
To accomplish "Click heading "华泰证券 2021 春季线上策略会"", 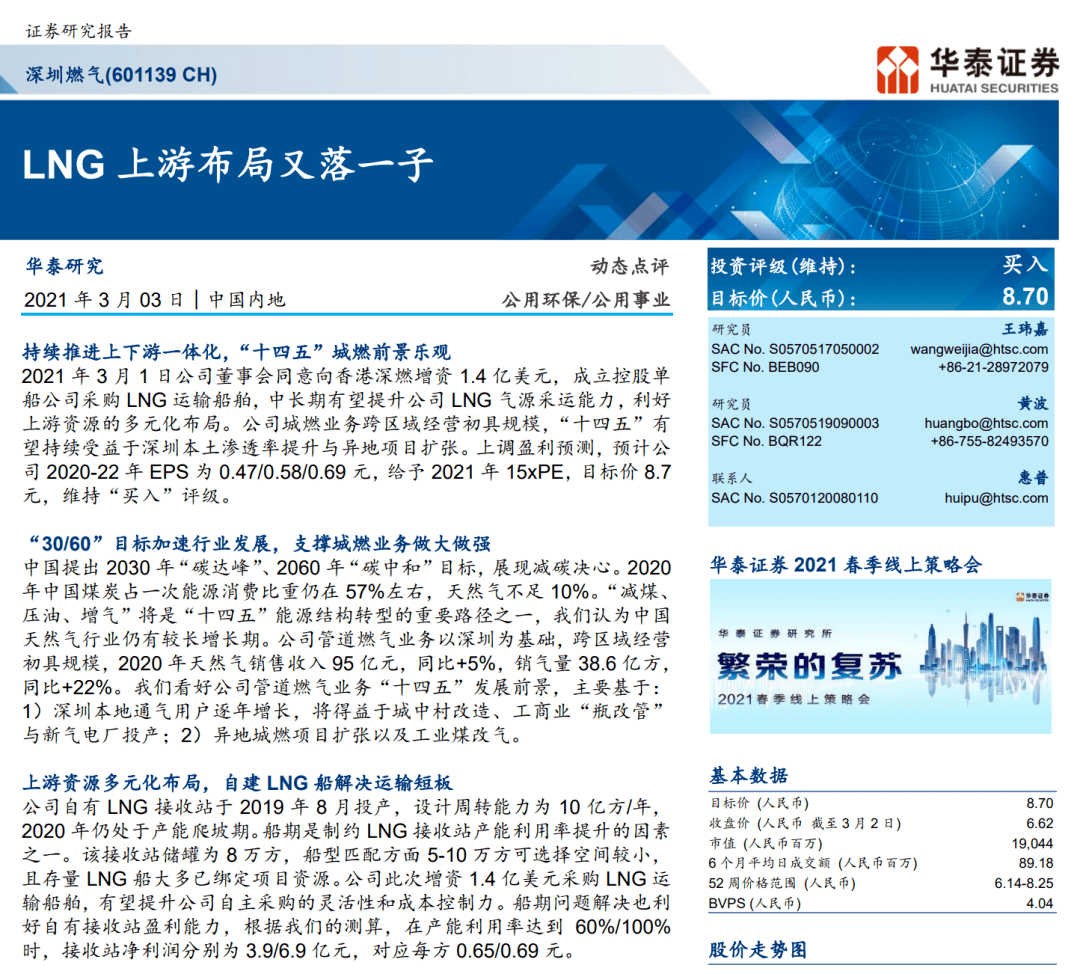I will pos(846,565).
